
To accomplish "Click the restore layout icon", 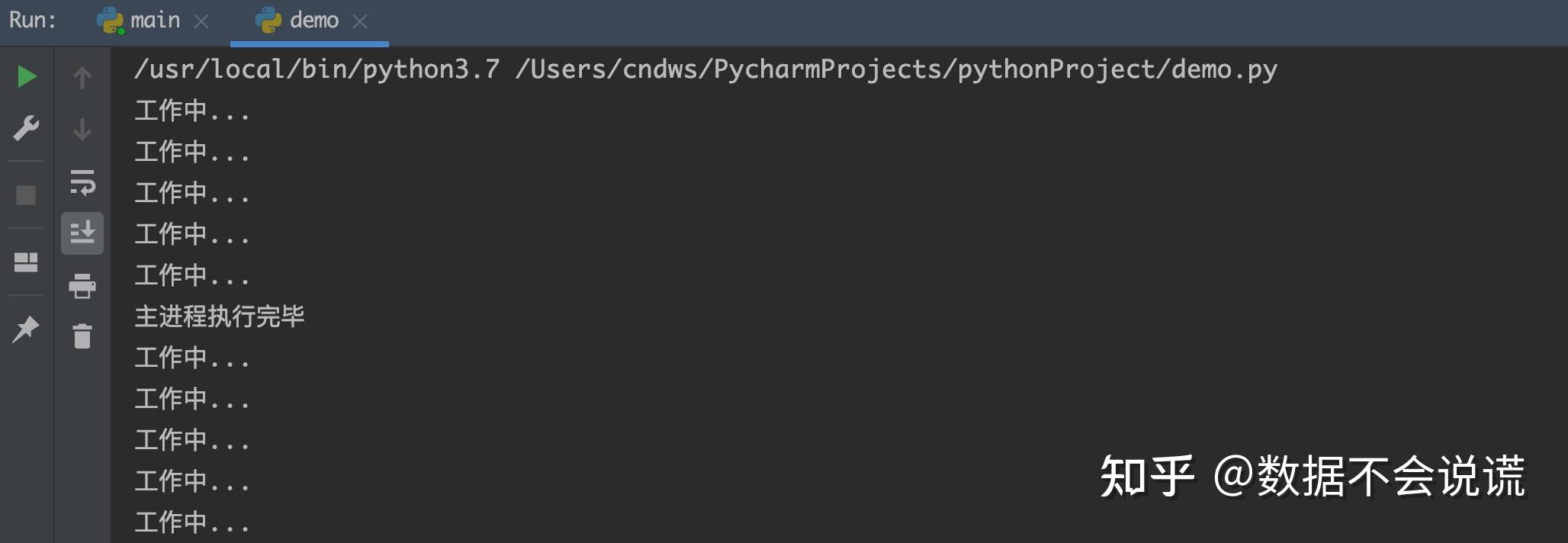I will point(26,262).
